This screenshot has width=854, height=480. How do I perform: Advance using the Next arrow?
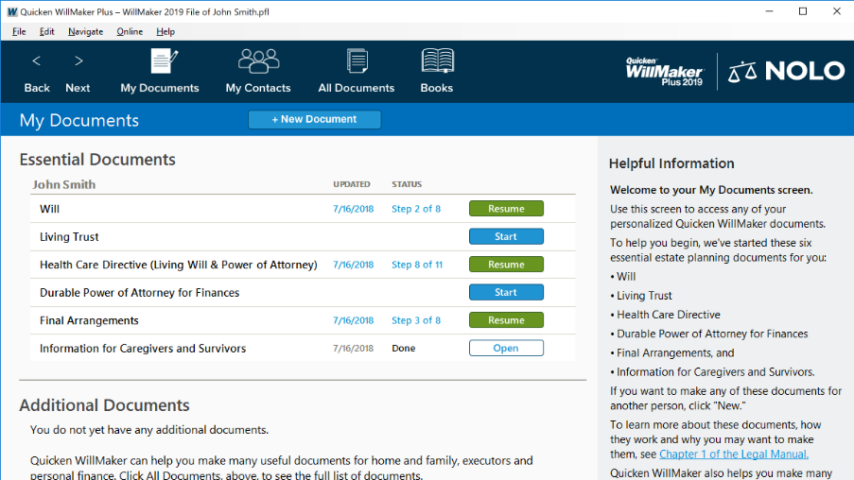[x=78, y=61]
